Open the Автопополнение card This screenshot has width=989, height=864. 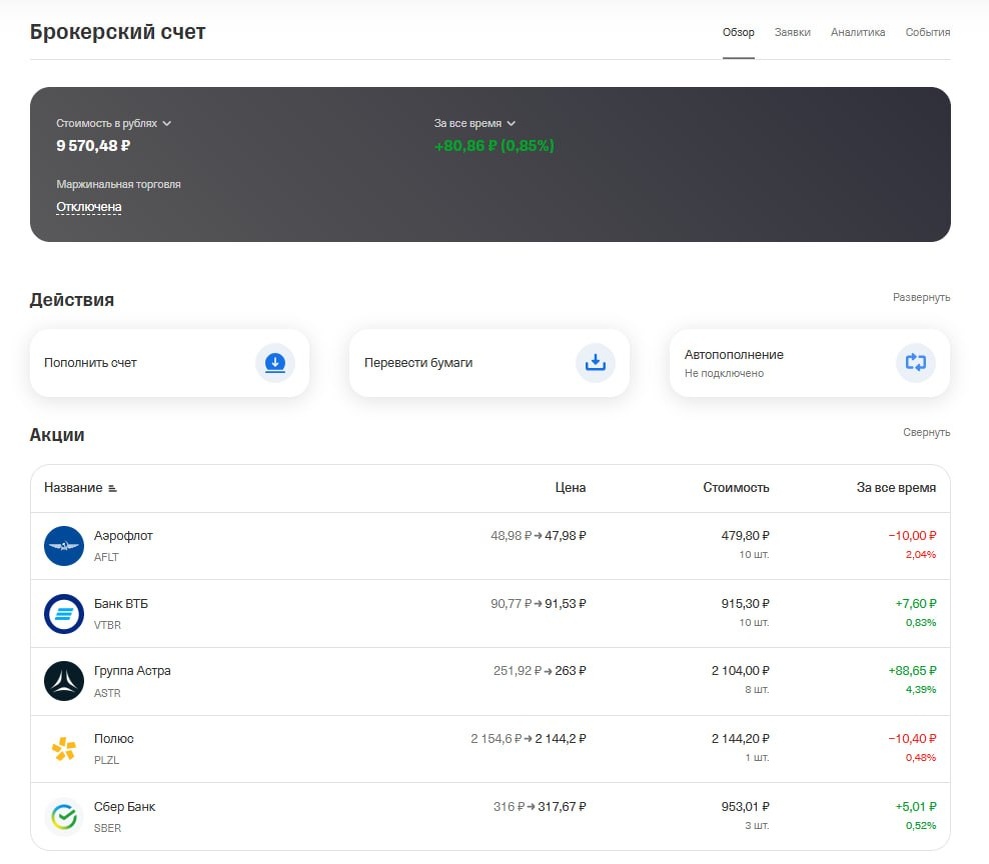point(810,363)
